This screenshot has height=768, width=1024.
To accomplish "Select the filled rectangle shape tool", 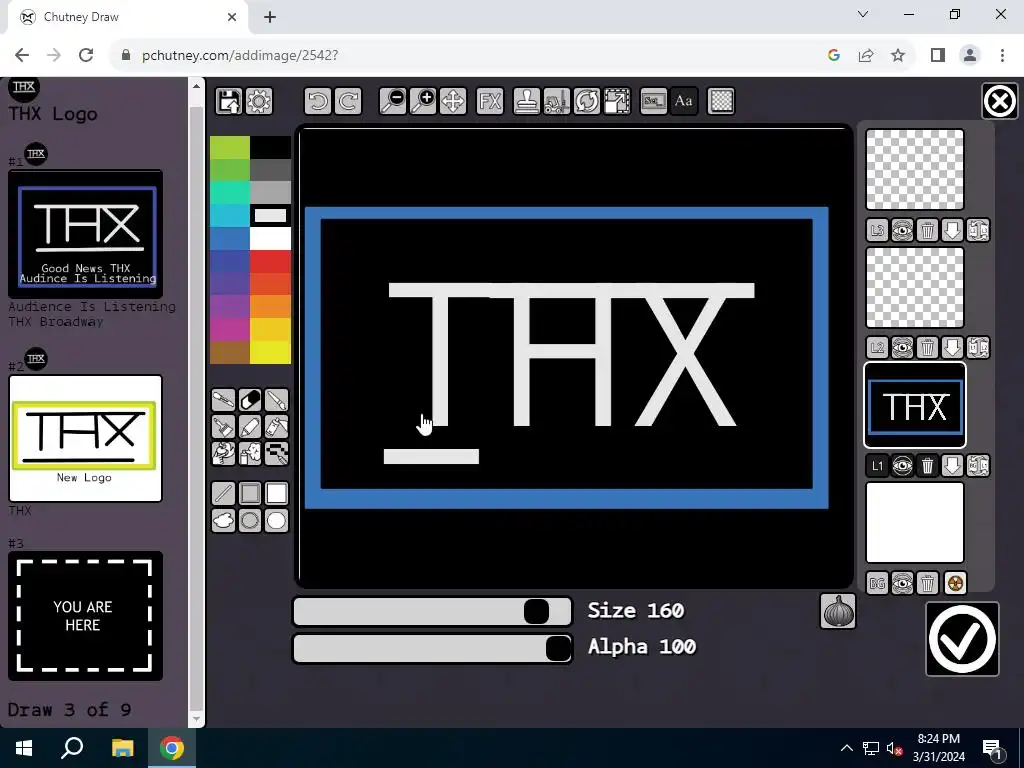I will pyautogui.click(x=277, y=494).
